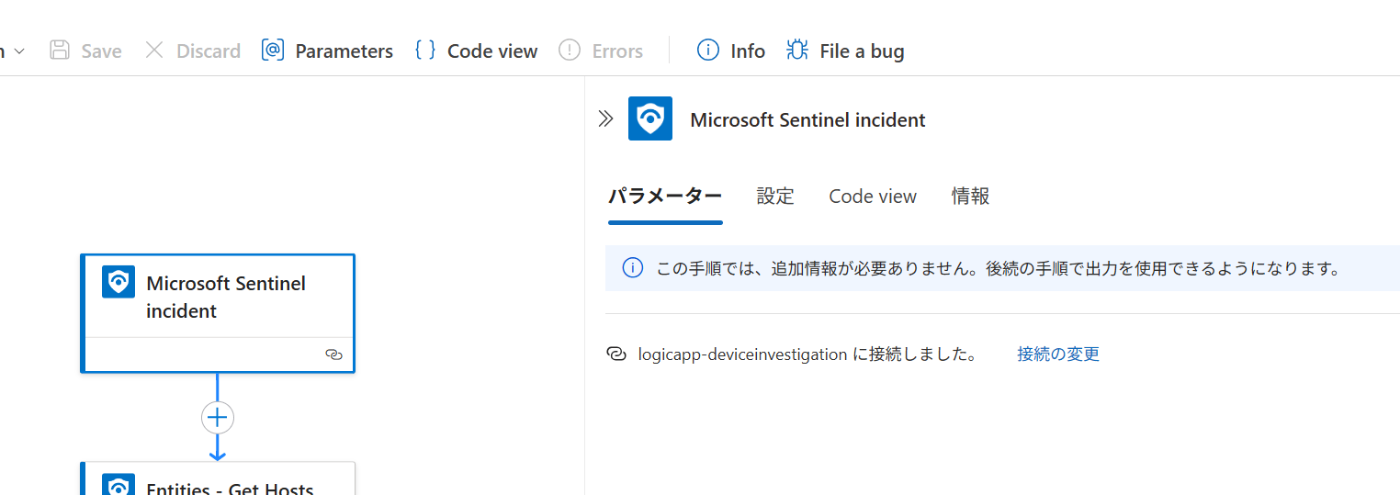This screenshot has height=495, width=1400.
Task: Collapse the details panel with the double chevron
Action: click(x=605, y=119)
